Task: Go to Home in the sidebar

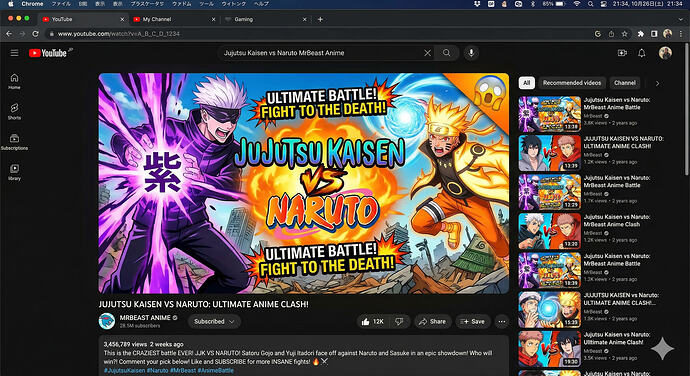Action: click(14, 81)
